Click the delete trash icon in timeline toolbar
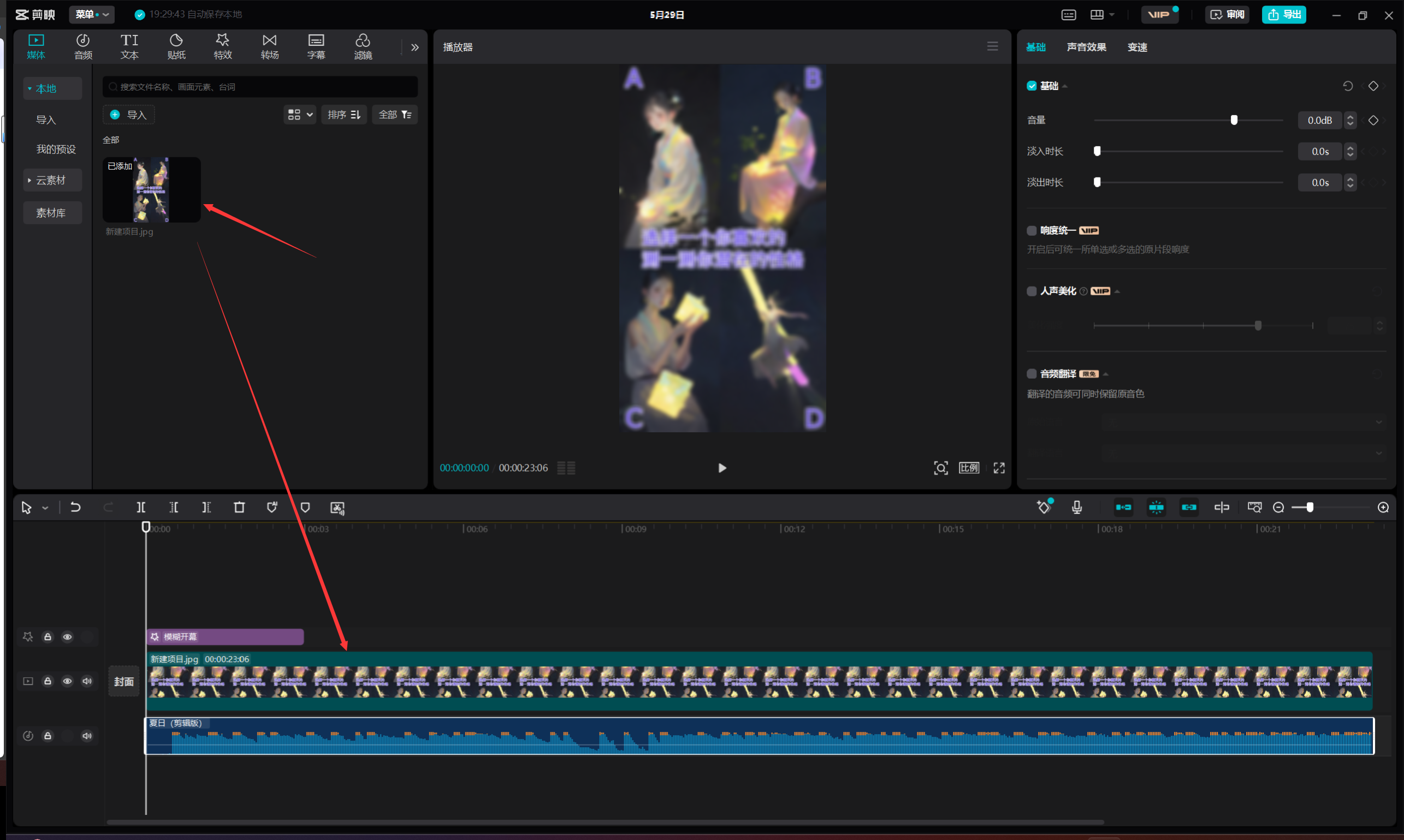Image resolution: width=1404 pixels, height=840 pixels. coord(240,507)
